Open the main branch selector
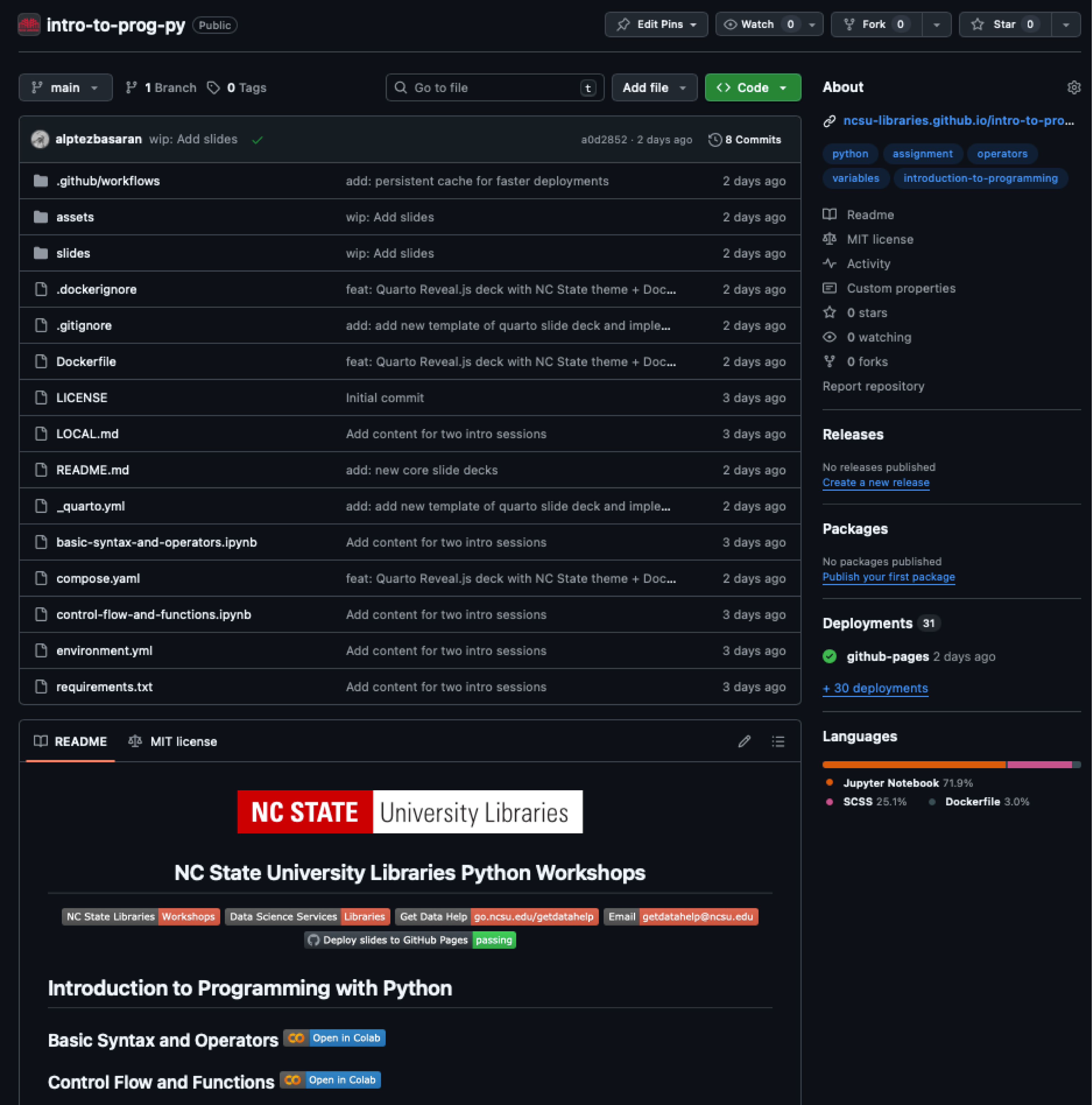The width and height of the screenshot is (1092, 1105). coord(65,87)
